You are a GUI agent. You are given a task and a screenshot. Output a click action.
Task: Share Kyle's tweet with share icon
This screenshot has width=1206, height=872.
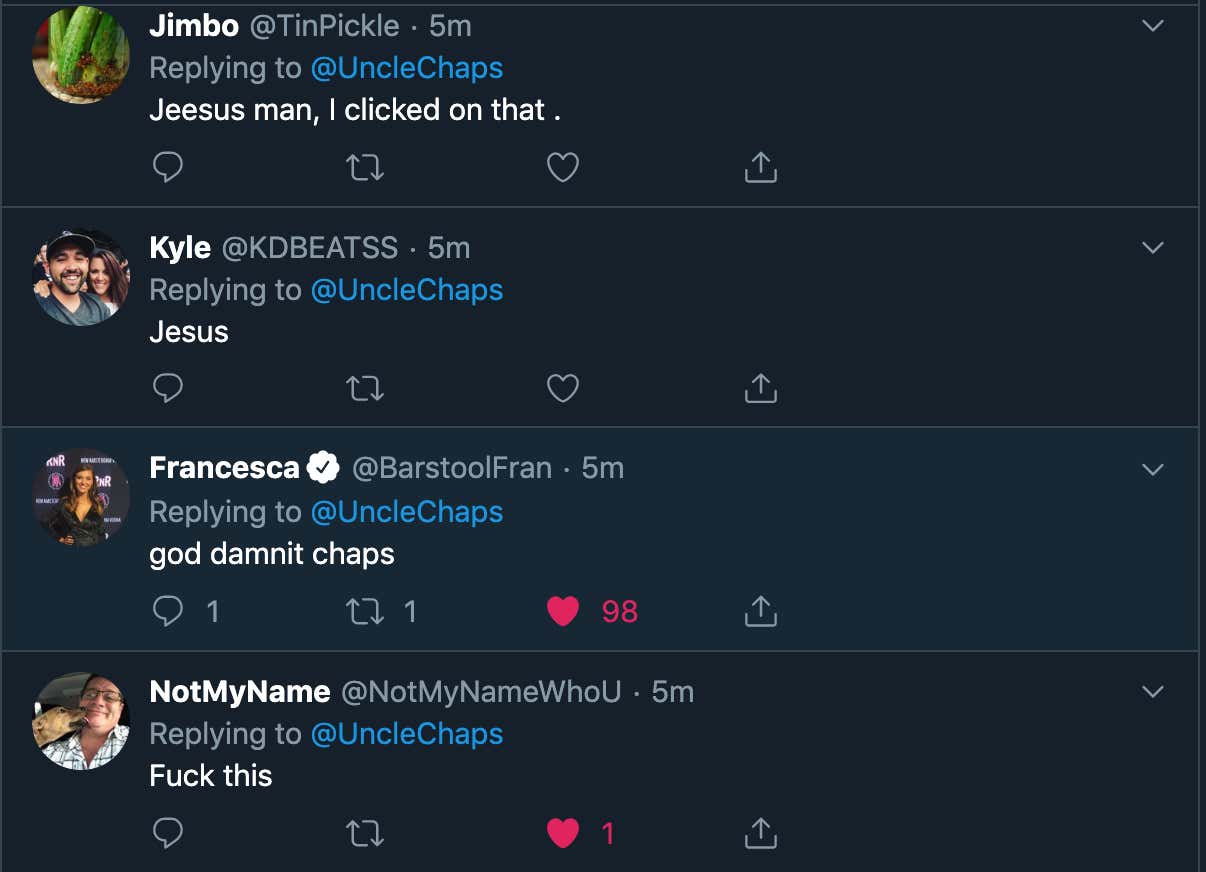(761, 389)
